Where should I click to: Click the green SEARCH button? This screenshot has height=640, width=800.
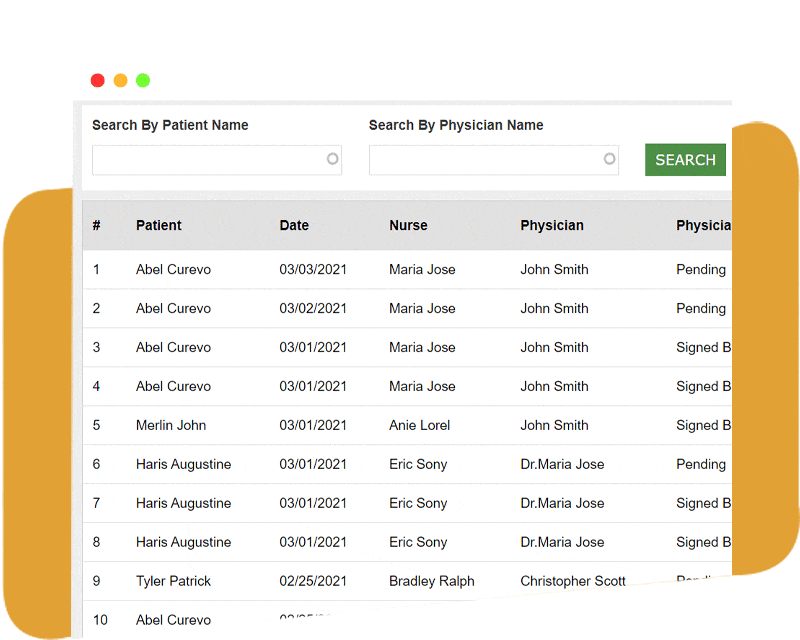(x=685, y=160)
